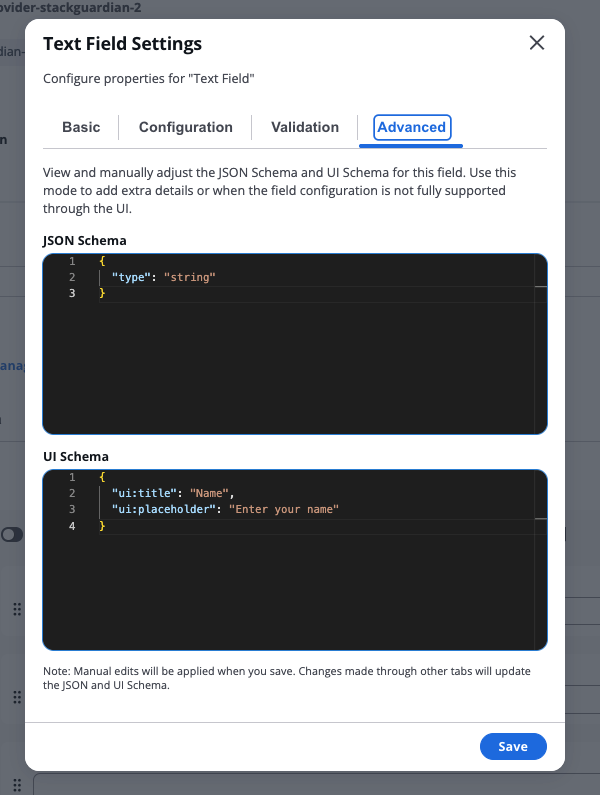Screen dimensions: 600x795
Task: Place cursor on the "ui:title" line
Action: pyautogui.click(x=172, y=493)
